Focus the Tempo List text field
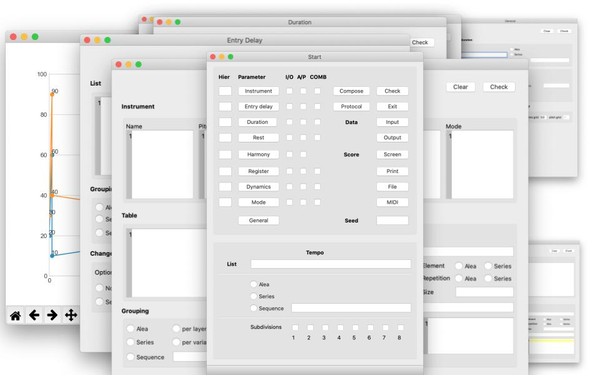This screenshot has height=375, width=600. click(x=331, y=264)
